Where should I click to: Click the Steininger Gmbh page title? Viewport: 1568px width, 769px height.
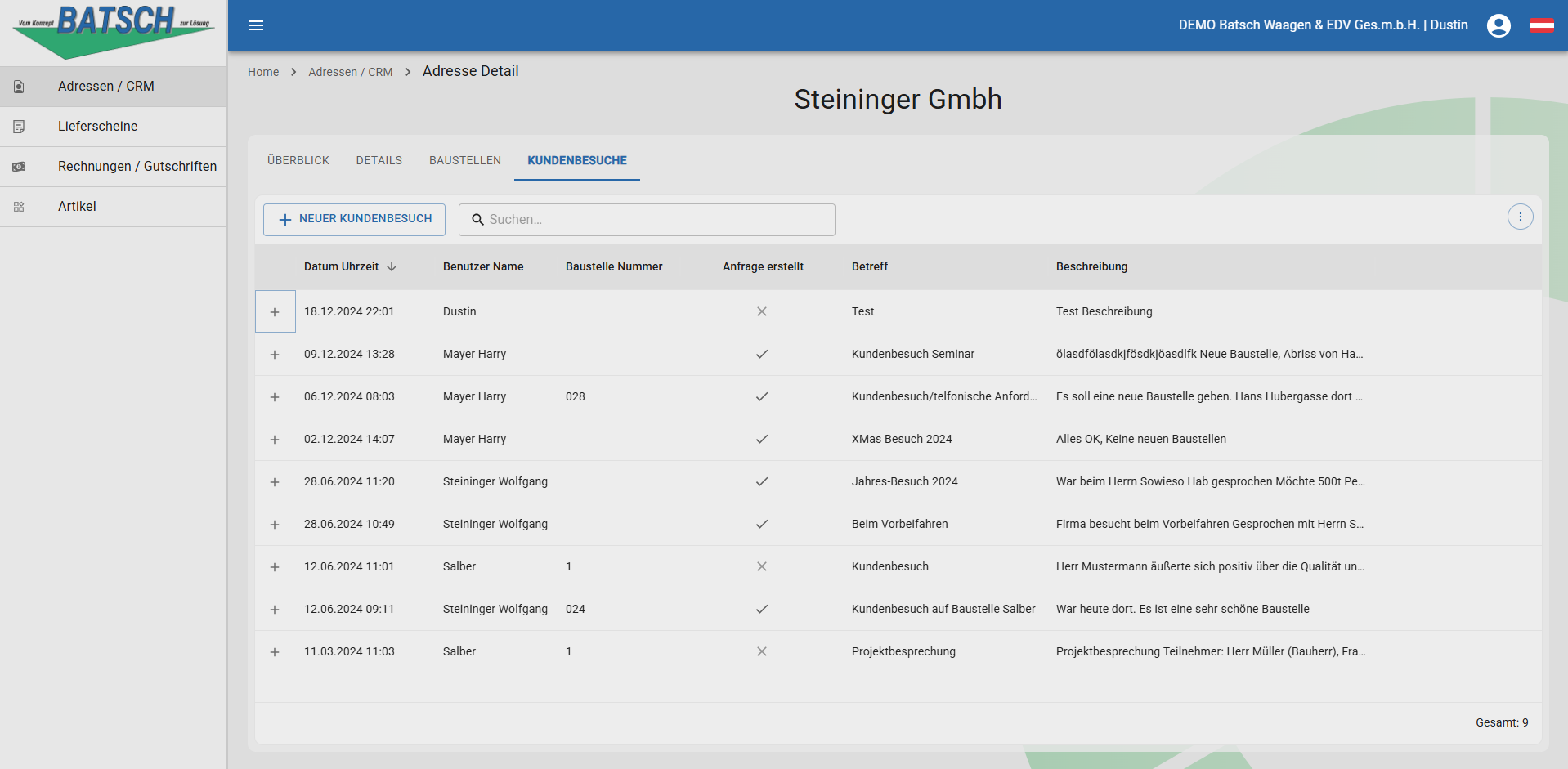898,99
